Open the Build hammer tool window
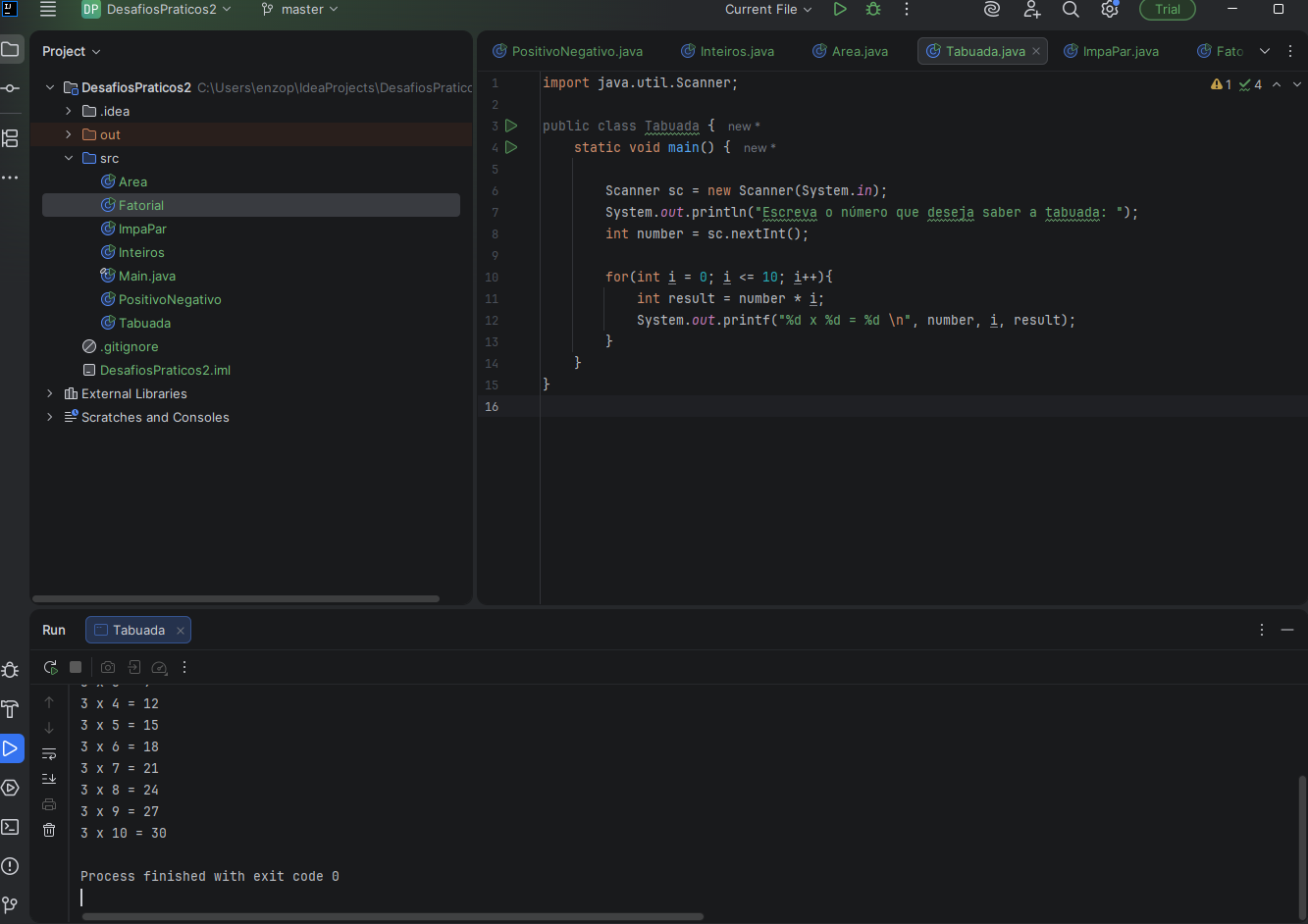 (10, 709)
